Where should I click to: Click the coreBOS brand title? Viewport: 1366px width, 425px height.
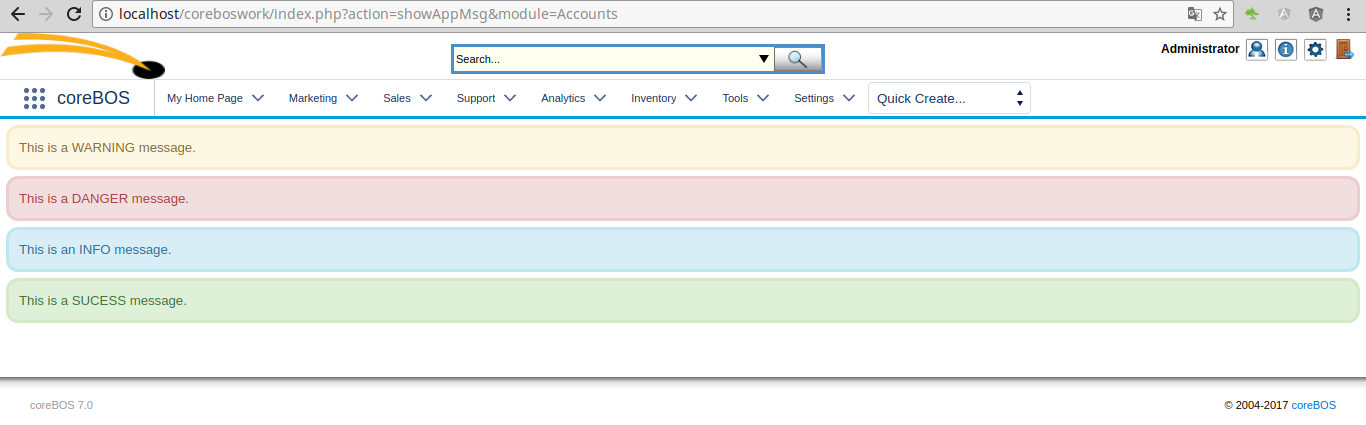93,98
